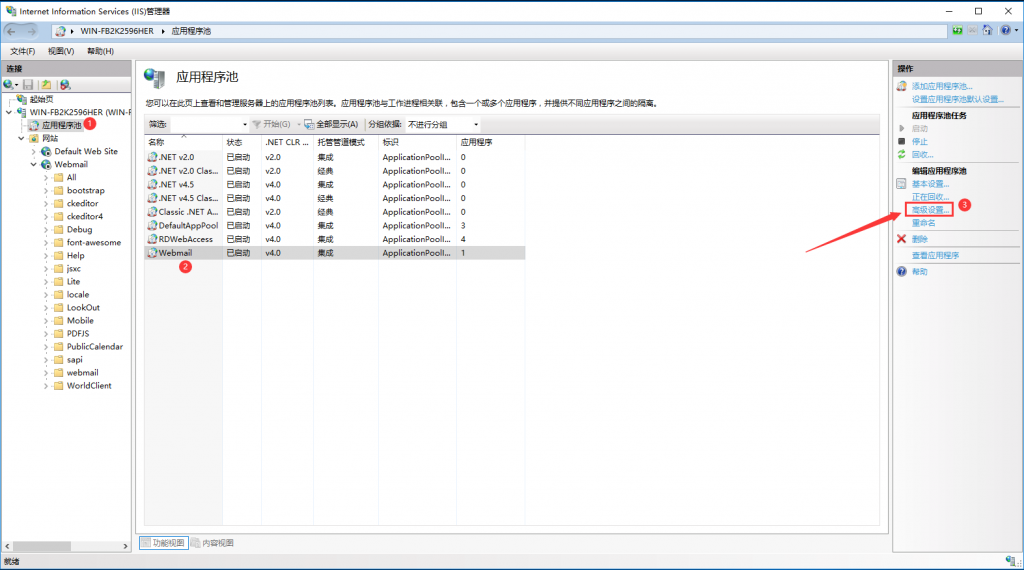Click the blue help icon in address bar
1024x570 pixels.
[x=1006, y=30]
